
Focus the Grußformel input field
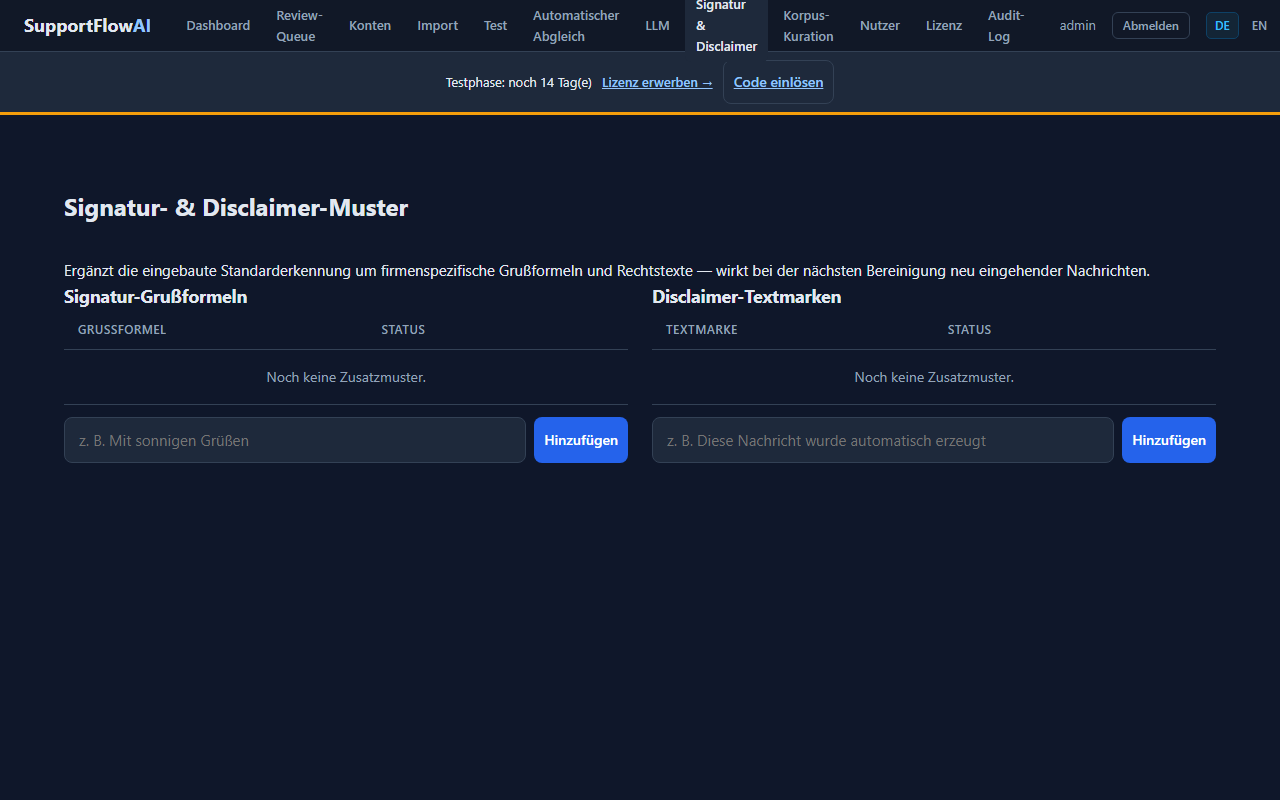click(295, 440)
